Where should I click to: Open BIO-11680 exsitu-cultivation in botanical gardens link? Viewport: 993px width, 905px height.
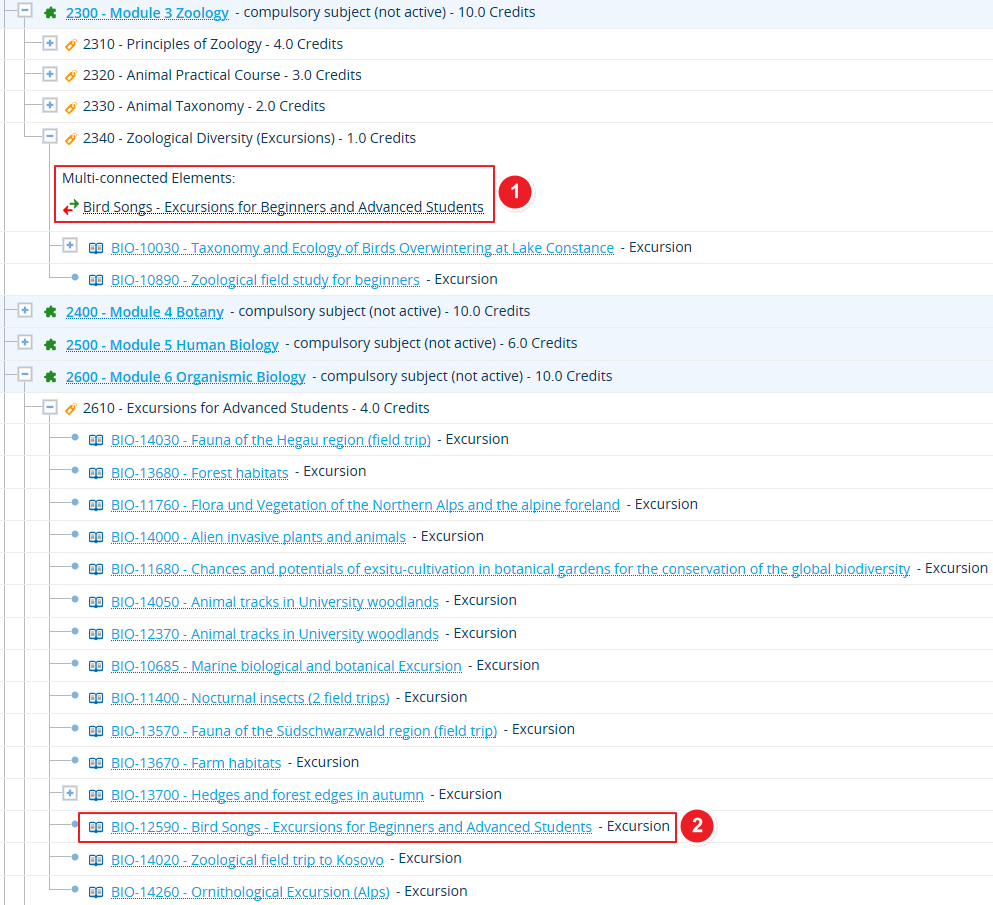[510, 569]
